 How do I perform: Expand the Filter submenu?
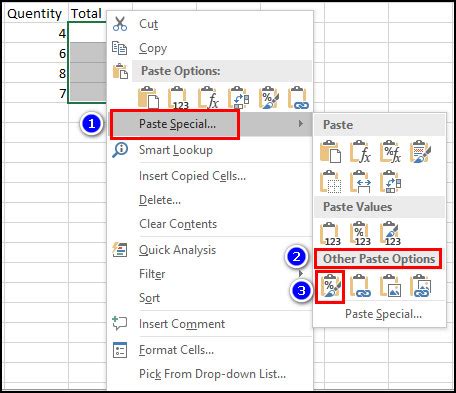[210, 274]
